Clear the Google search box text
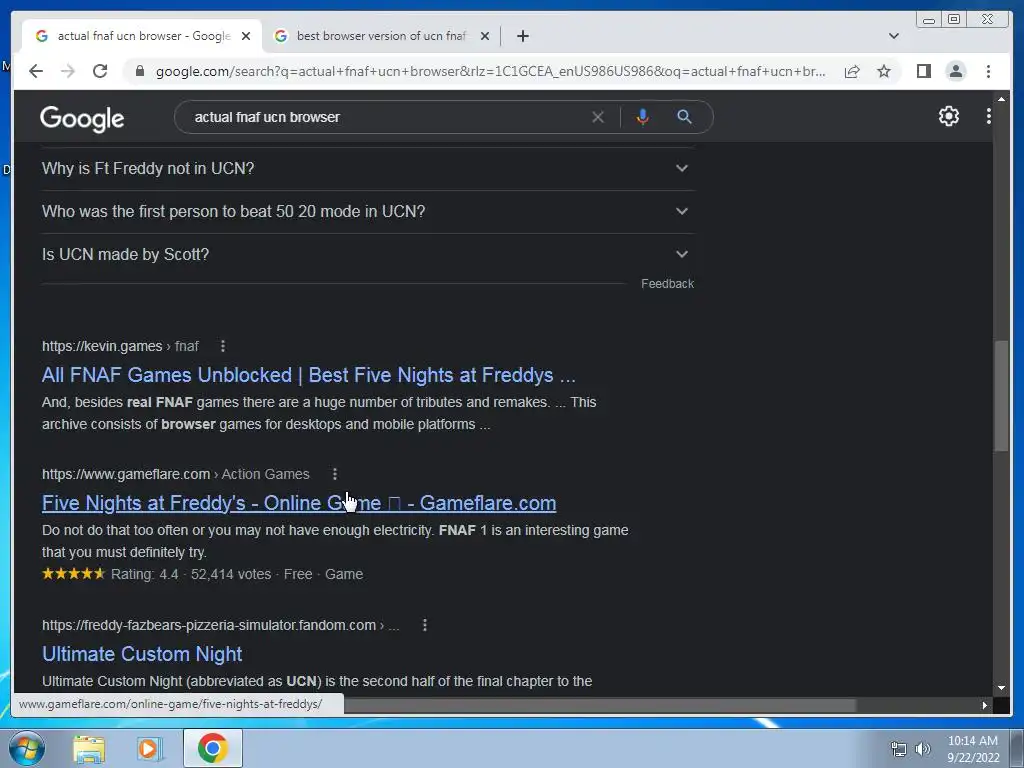The width and height of the screenshot is (1024, 768). 598,117
